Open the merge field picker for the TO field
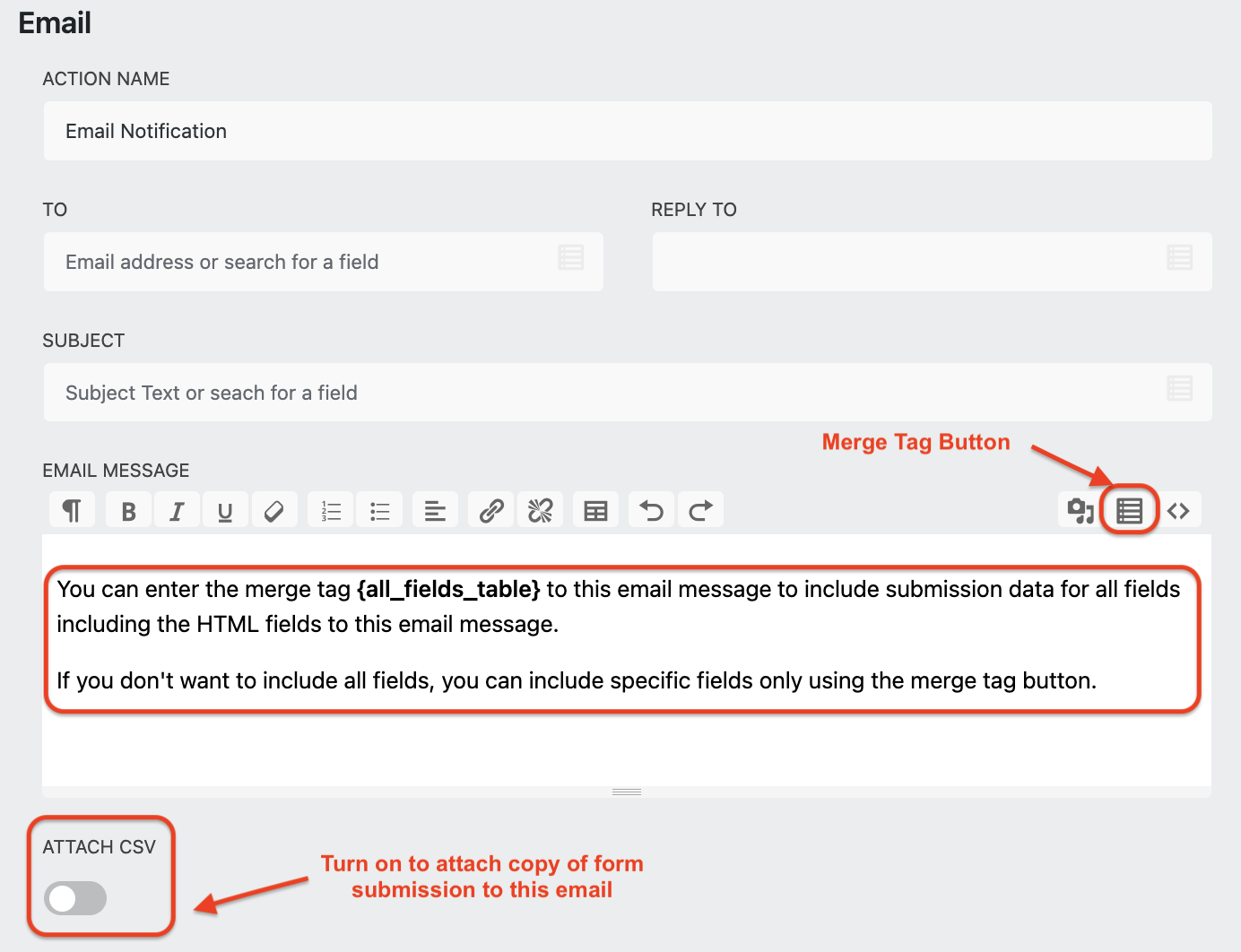 [x=571, y=258]
